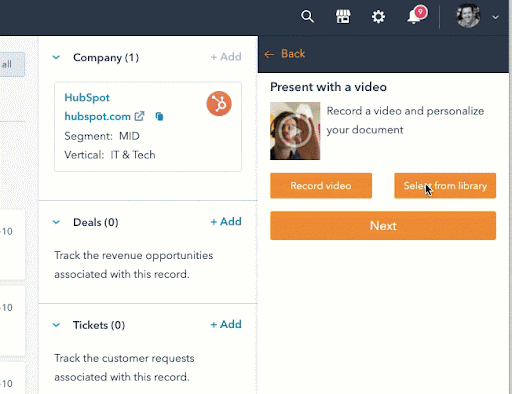Image resolution: width=512 pixels, height=394 pixels.
Task: Click the HubSpot sprocket logo
Action: click(219, 104)
